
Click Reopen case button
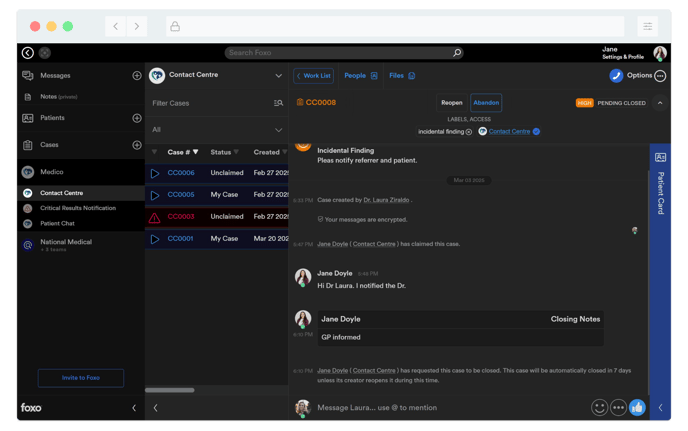point(452,103)
